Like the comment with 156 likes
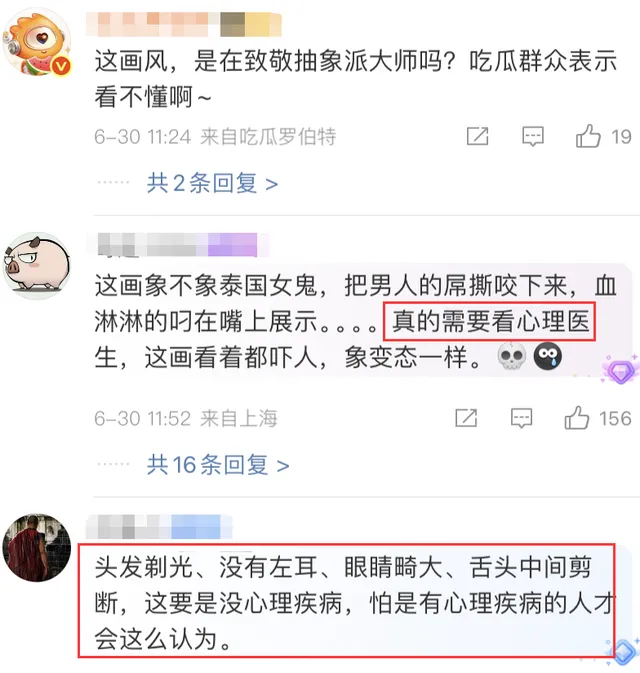 pos(576,418)
